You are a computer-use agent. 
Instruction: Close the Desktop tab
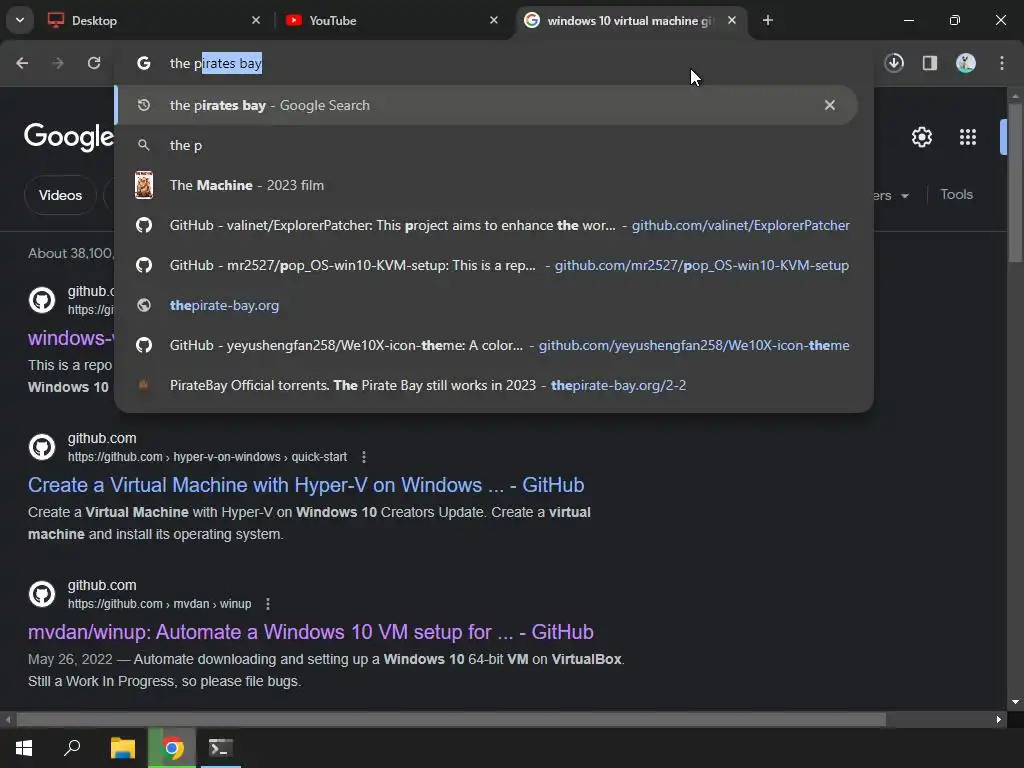(x=256, y=20)
